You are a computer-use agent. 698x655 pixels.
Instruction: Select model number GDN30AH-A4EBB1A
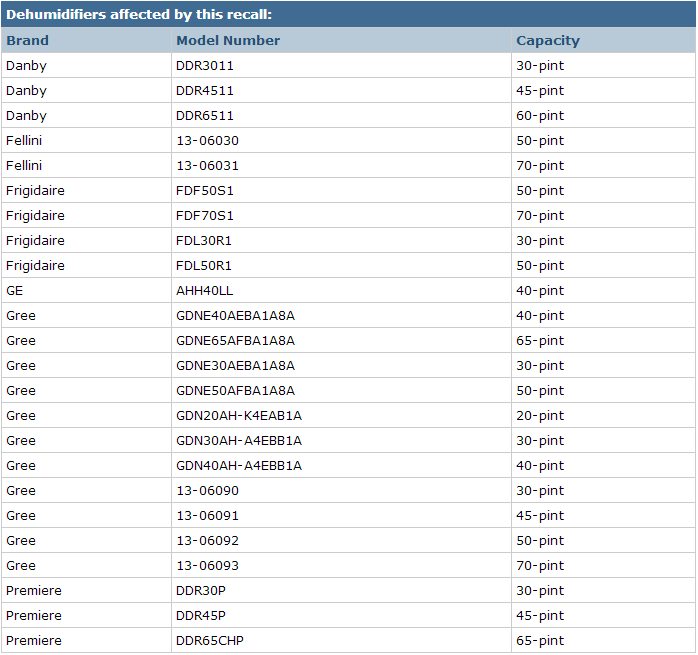coord(239,440)
